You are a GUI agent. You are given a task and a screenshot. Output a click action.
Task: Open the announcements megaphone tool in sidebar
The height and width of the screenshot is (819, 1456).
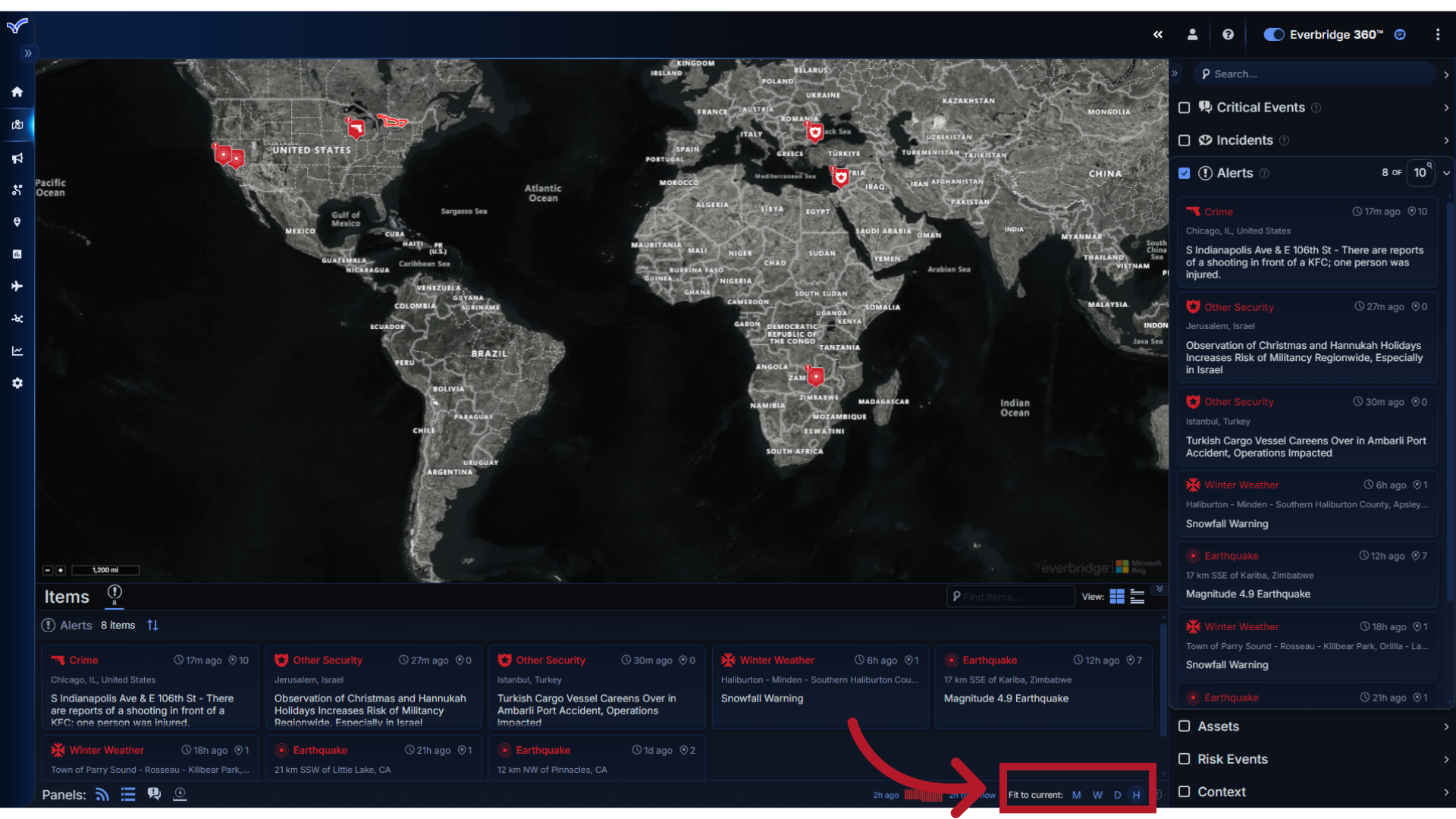pyautogui.click(x=17, y=158)
